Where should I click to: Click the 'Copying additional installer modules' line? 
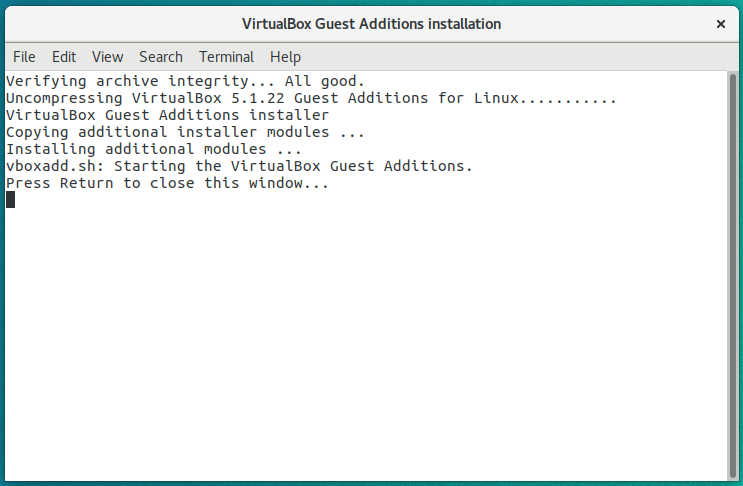pyautogui.click(x=185, y=132)
